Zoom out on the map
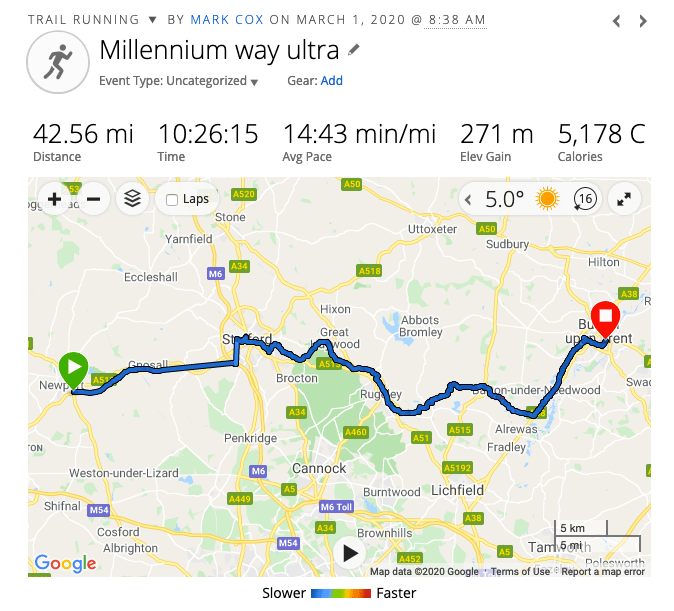Viewport: 674px width, 611px height. coord(93,199)
